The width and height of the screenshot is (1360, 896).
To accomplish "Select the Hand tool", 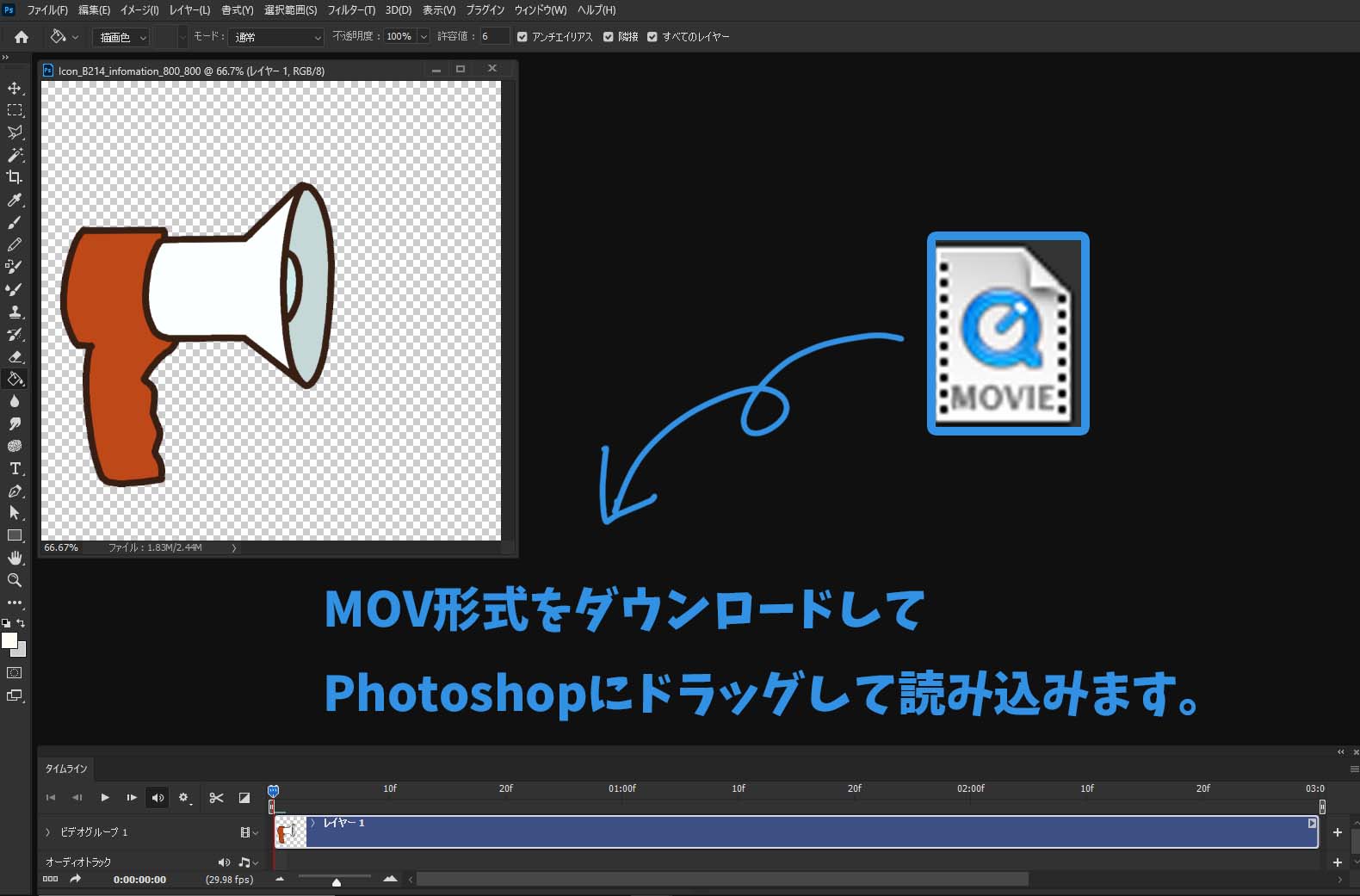I will [15, 558].
